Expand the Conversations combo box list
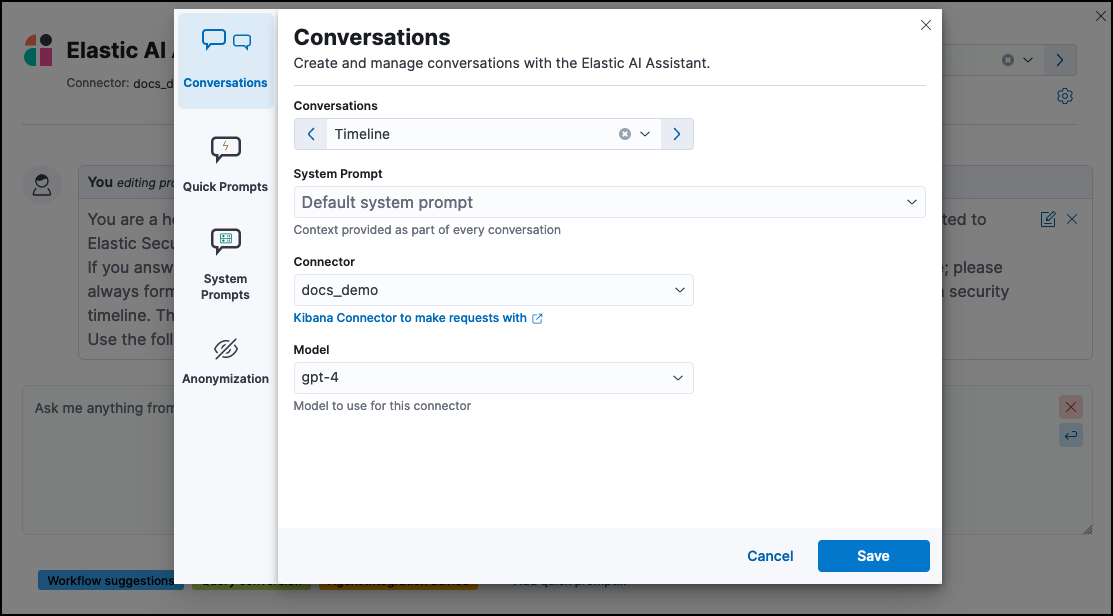Screen dimensions: 1113x616 point(645,134)
